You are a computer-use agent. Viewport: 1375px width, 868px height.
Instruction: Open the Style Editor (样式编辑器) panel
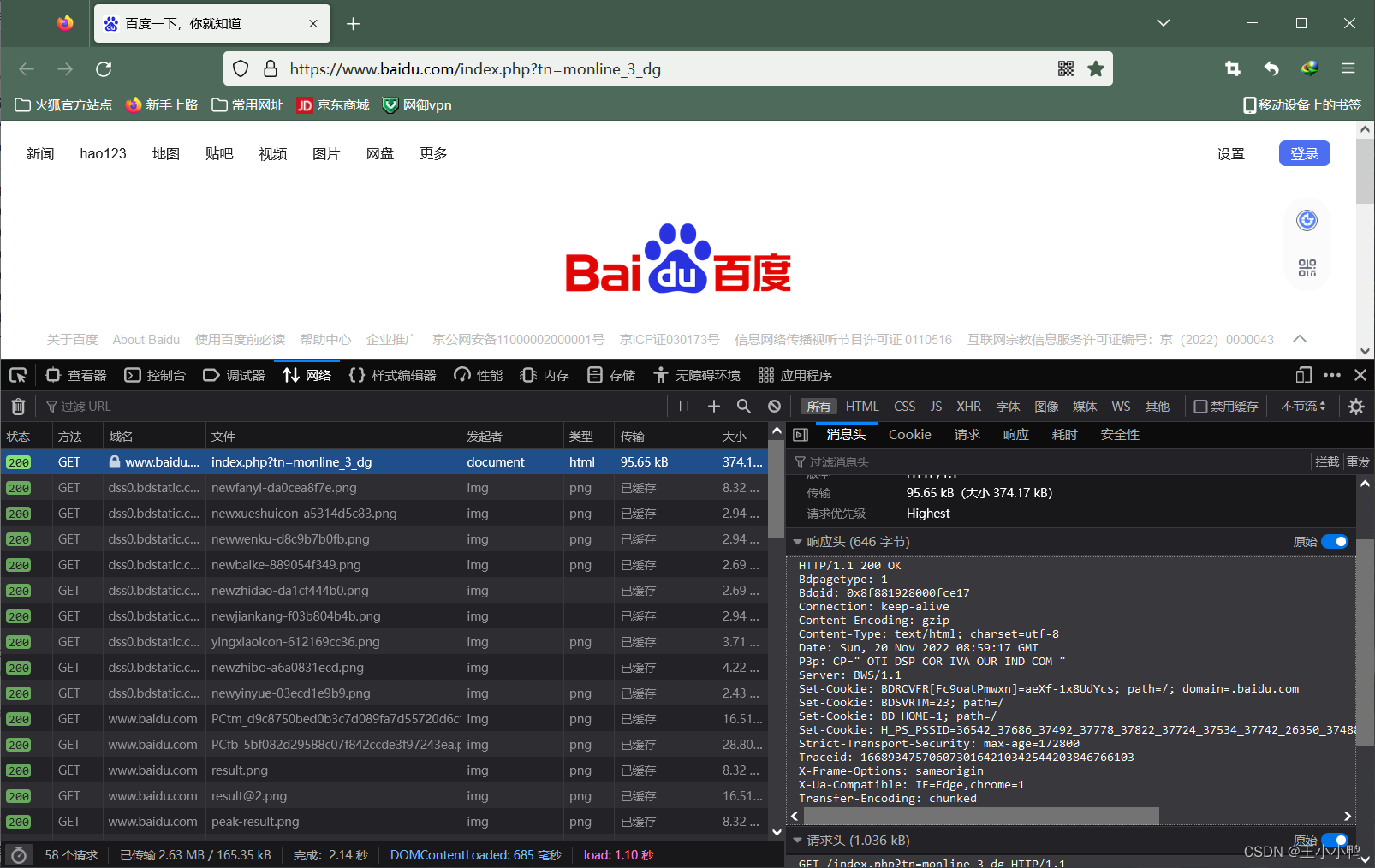[393, 375]
